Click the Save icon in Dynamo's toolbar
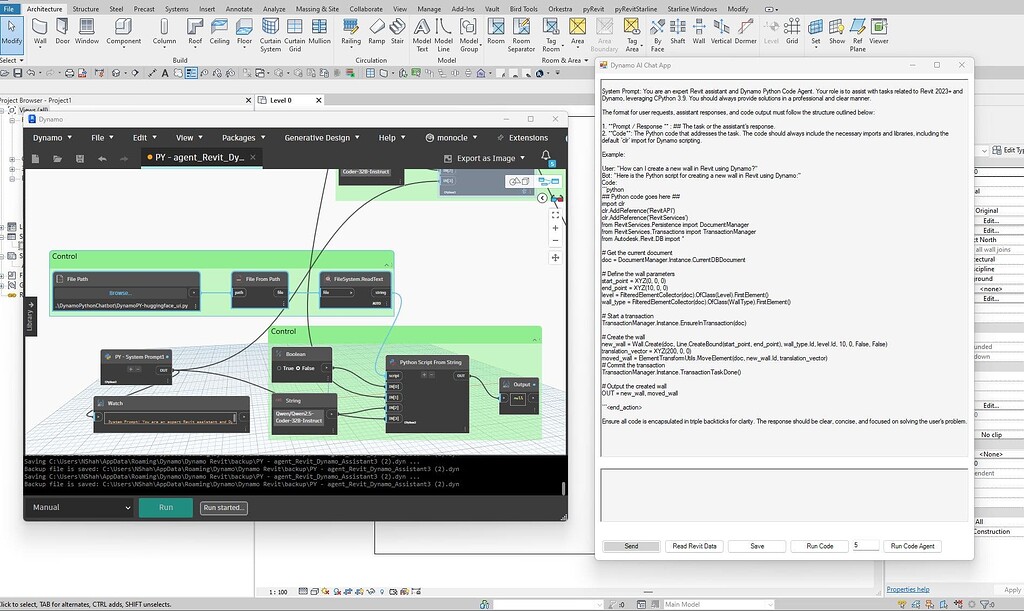Image resolution: width=1024 pixels, height=611 pixels. (80, 158)
